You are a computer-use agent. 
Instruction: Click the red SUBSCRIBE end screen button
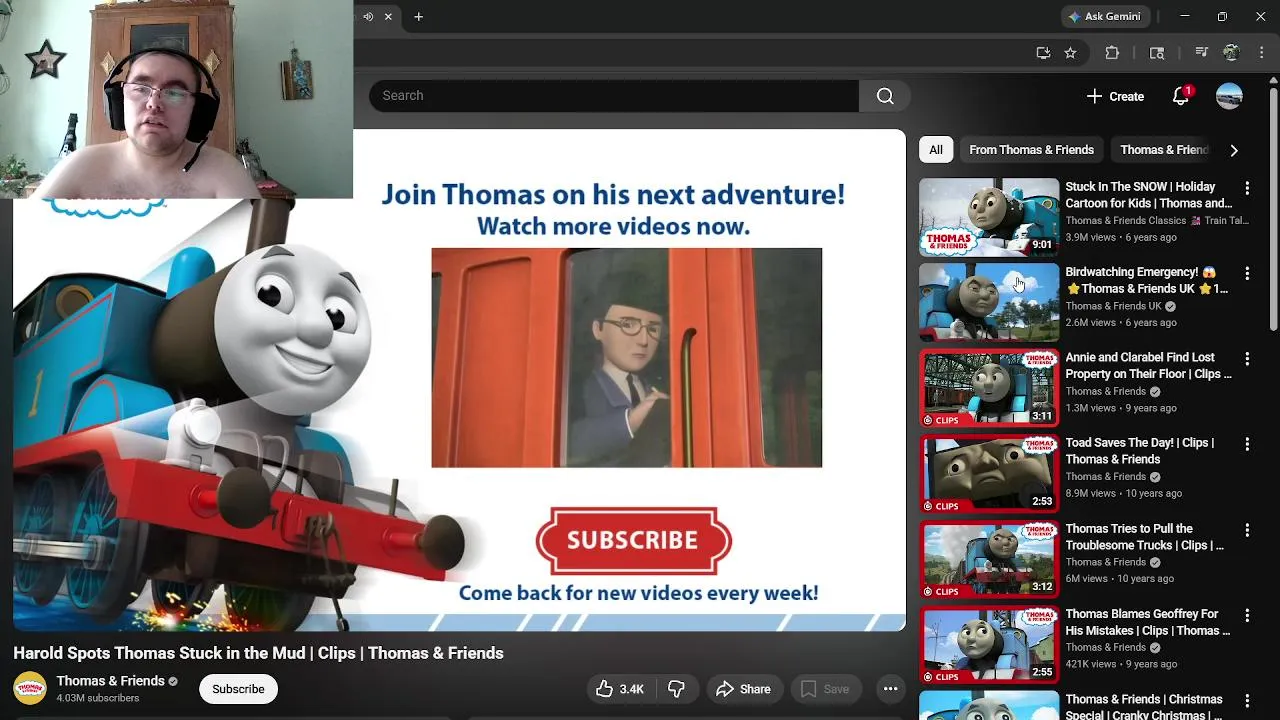[633, 540]
